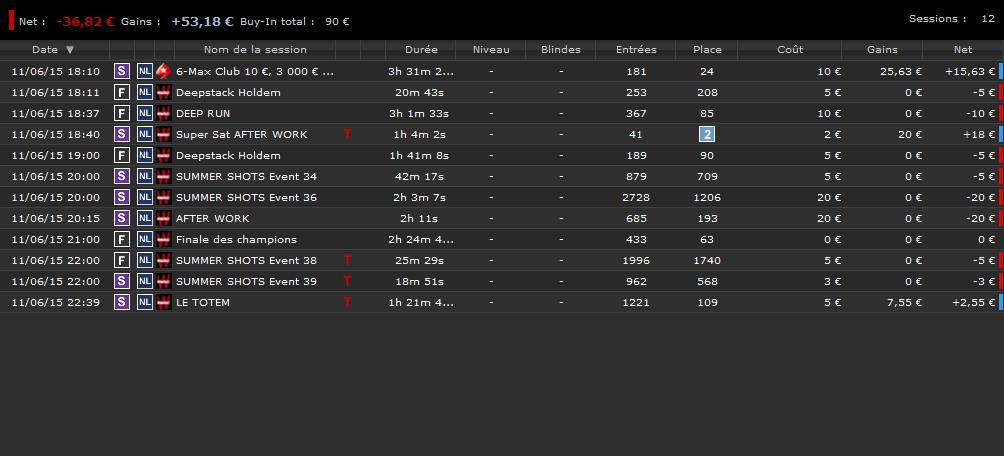Click the gains value 25,63 €
This screenshot has width=1004, height=456.
(x=901, y=72)
